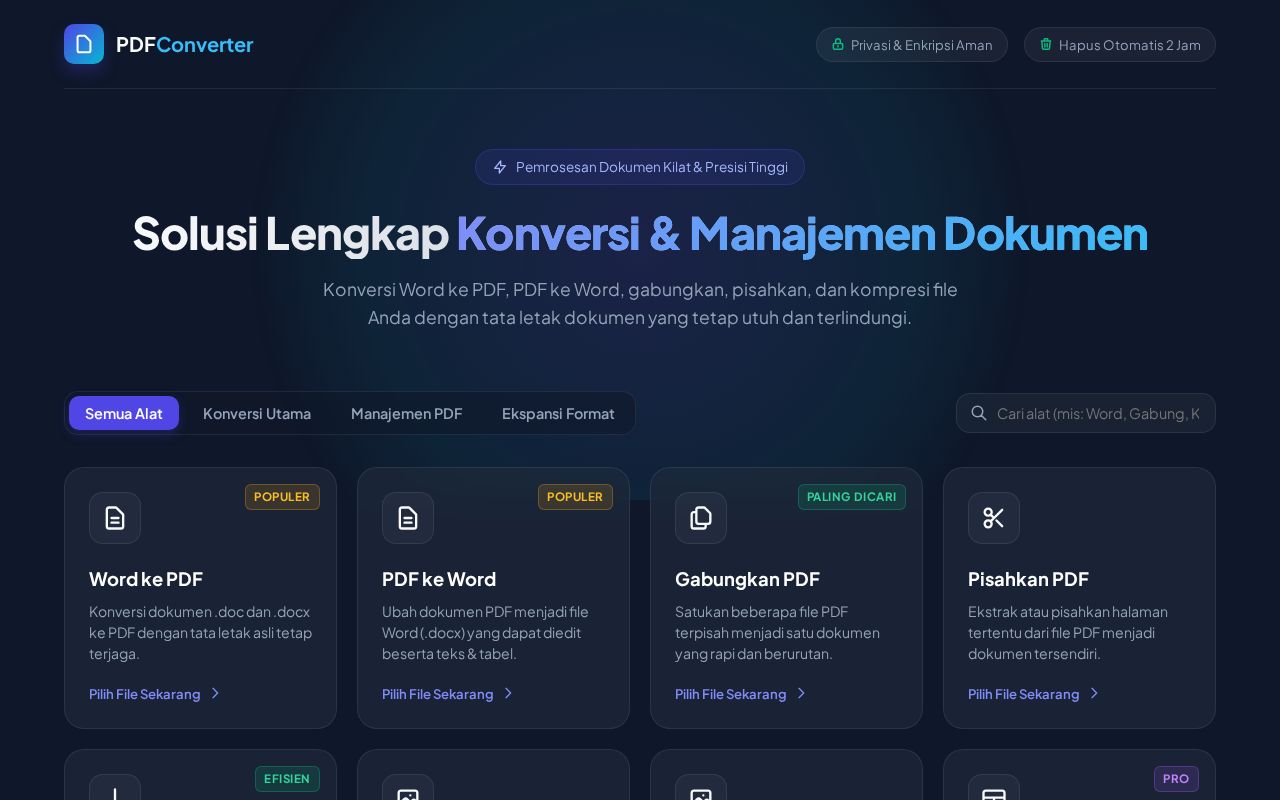Click the PDFConverter brand name
Image resolution: width=1280 pixels, height=800 pixels.
click(x=185, y=44)
